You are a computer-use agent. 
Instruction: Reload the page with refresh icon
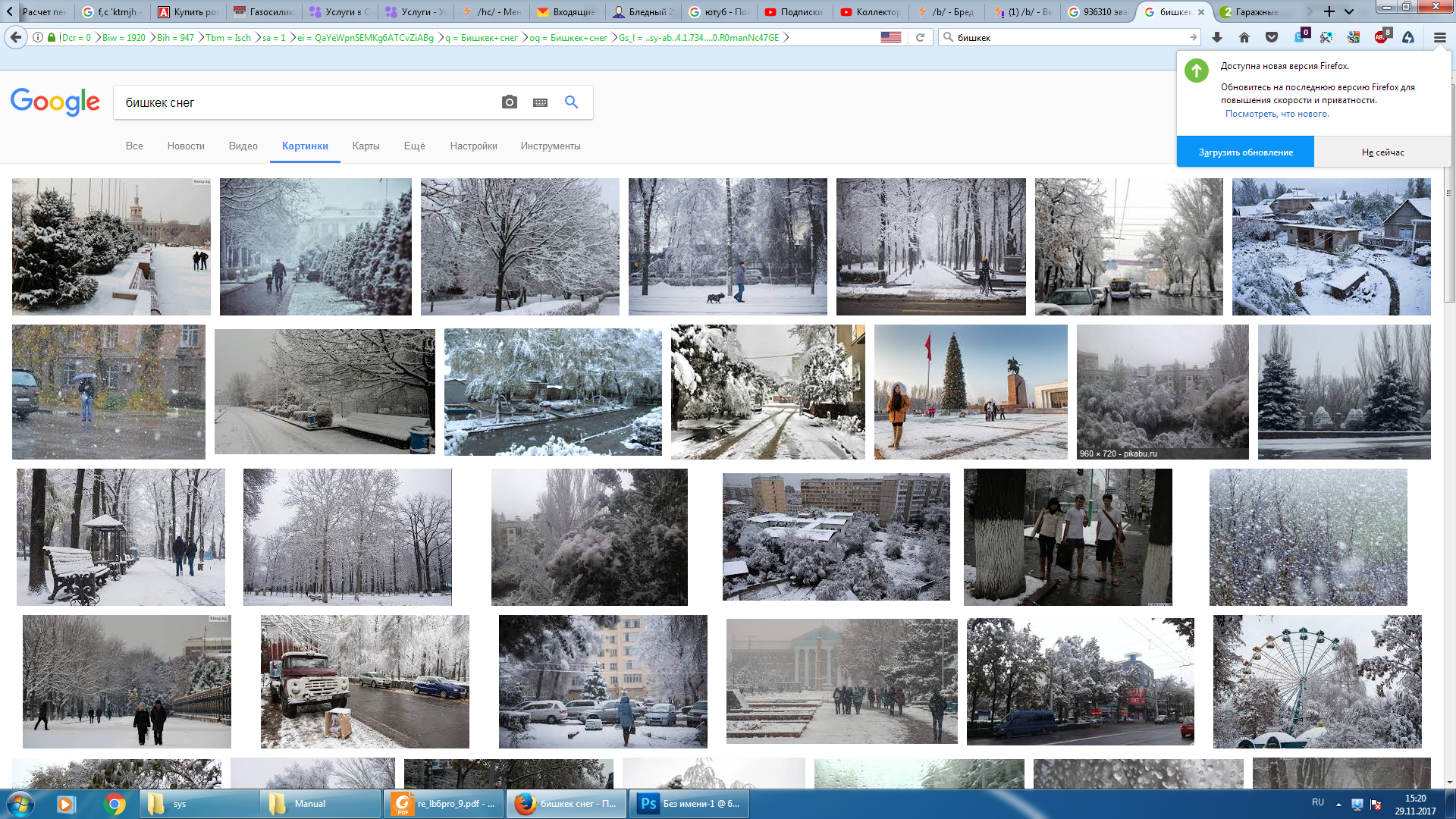920,37
